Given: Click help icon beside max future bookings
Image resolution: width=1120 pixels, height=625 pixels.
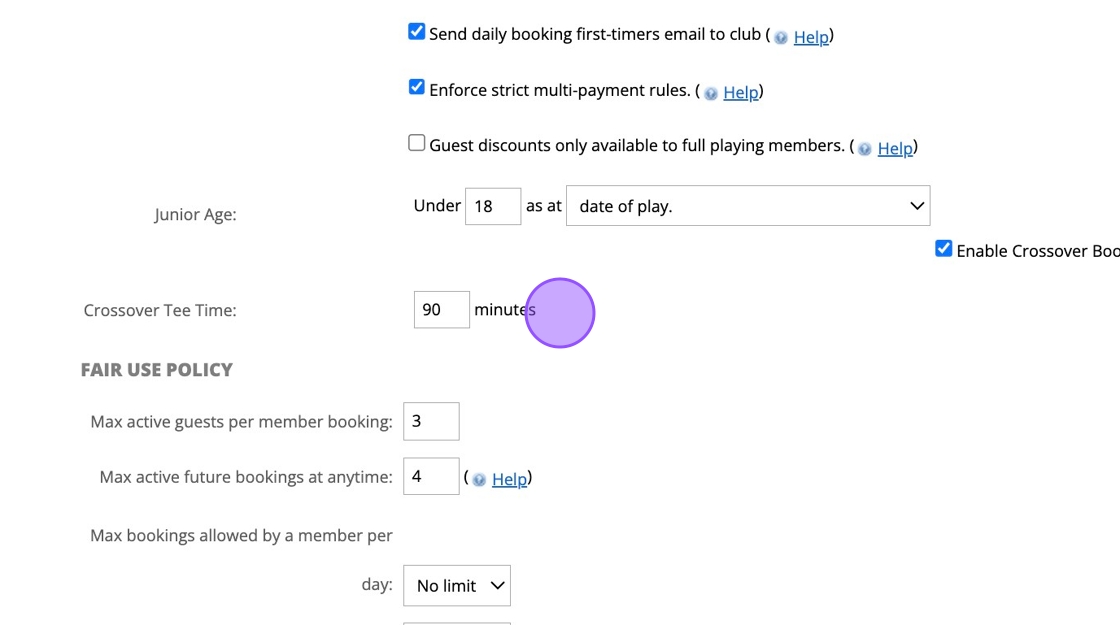Looking at the screenshot, I should point(479,480).
